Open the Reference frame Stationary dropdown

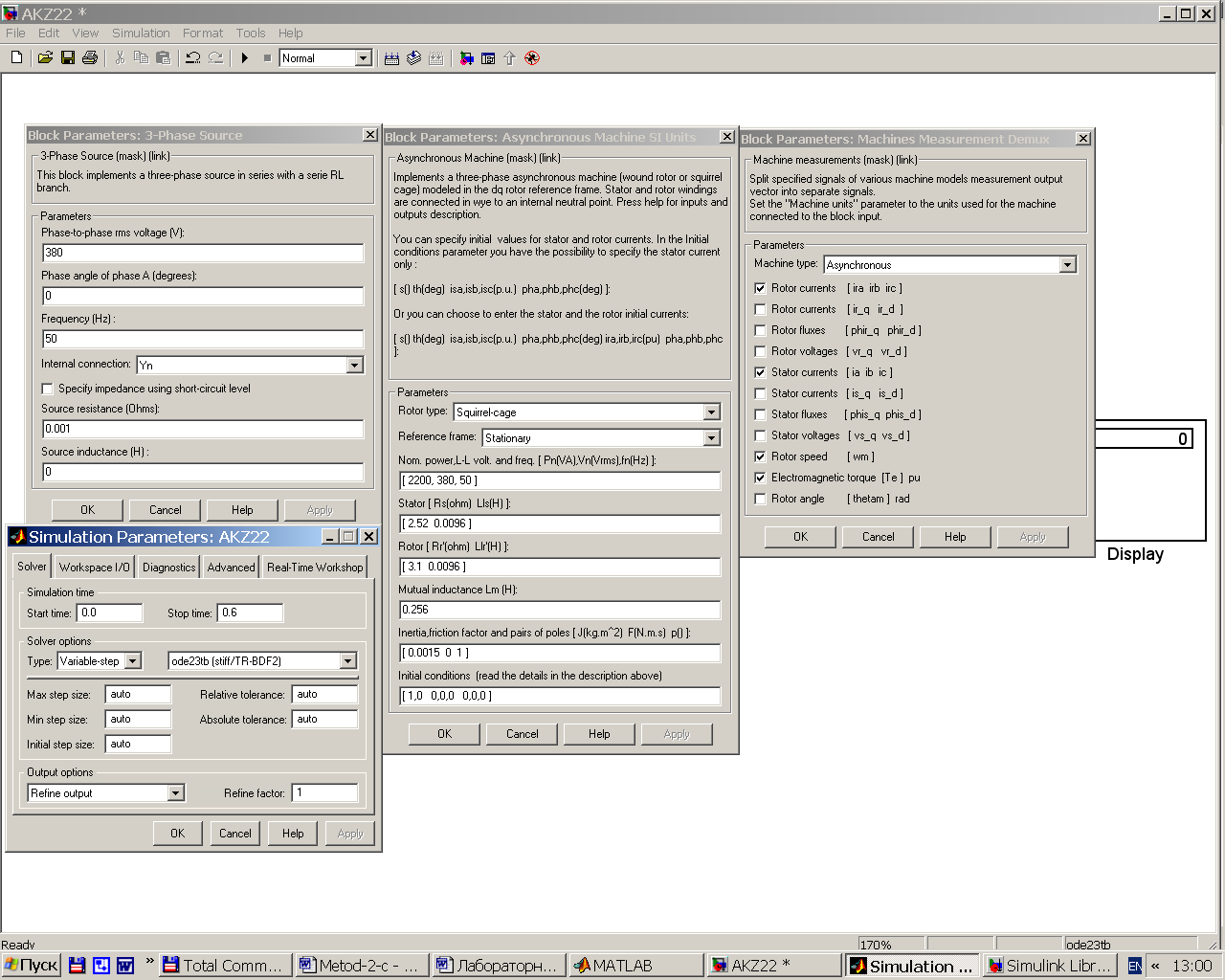click(x=711, y=438)
